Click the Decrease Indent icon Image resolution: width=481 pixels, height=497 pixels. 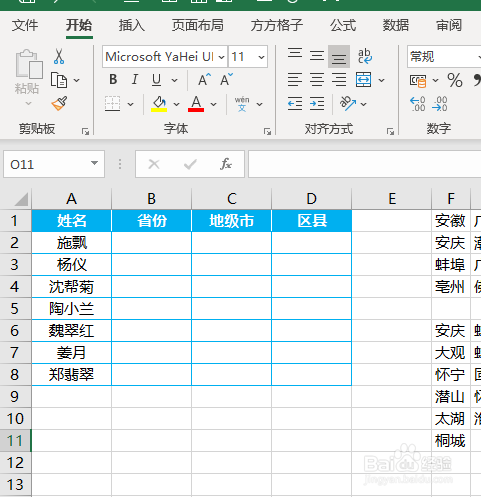pyautogui.click(x=295, y=104)
